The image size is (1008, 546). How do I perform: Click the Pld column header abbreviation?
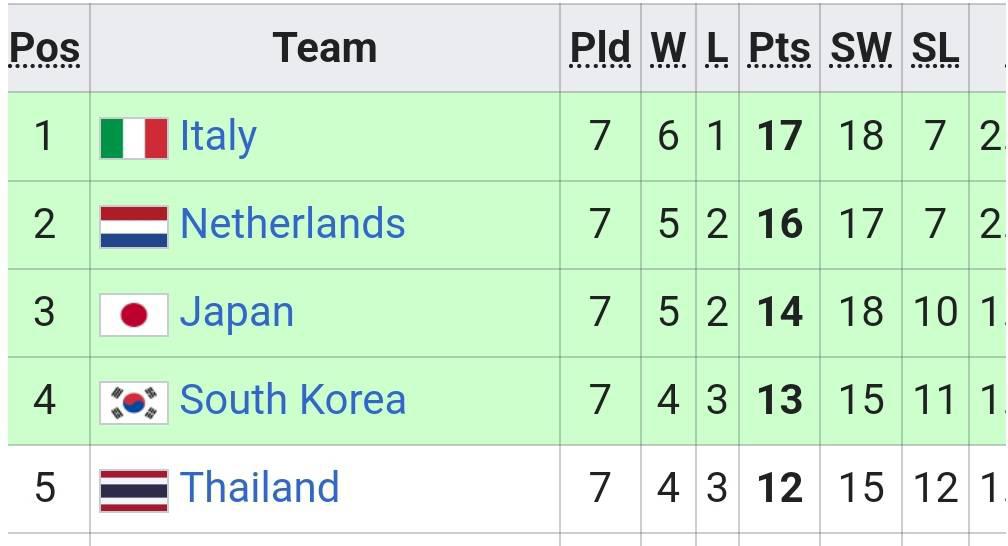(x=600, y=48)
